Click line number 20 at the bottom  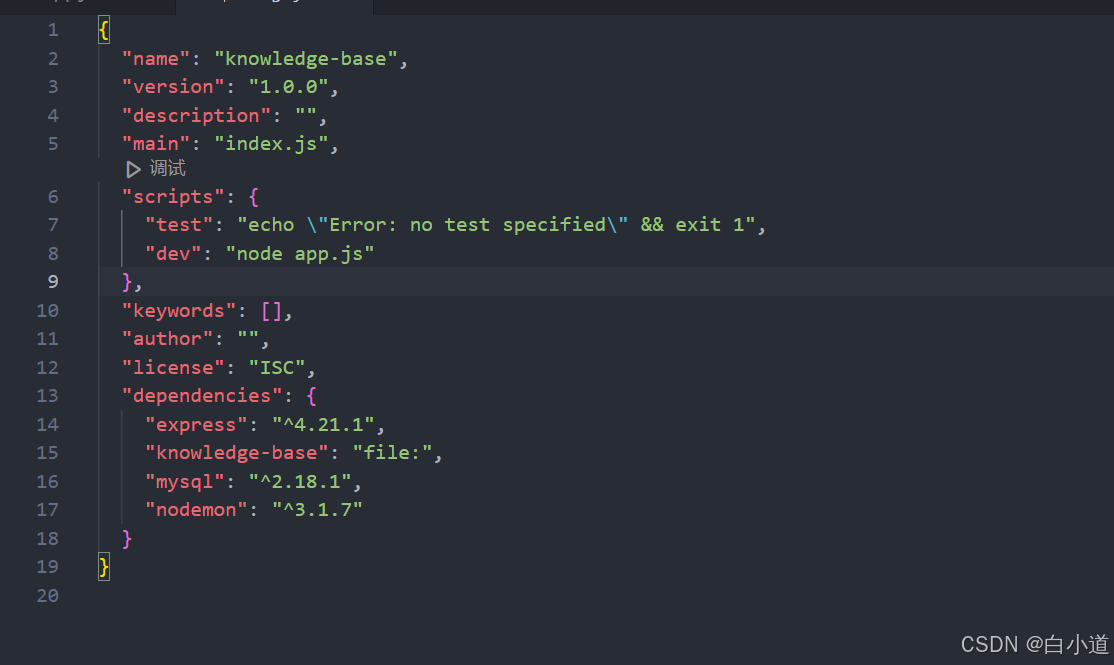47,595
